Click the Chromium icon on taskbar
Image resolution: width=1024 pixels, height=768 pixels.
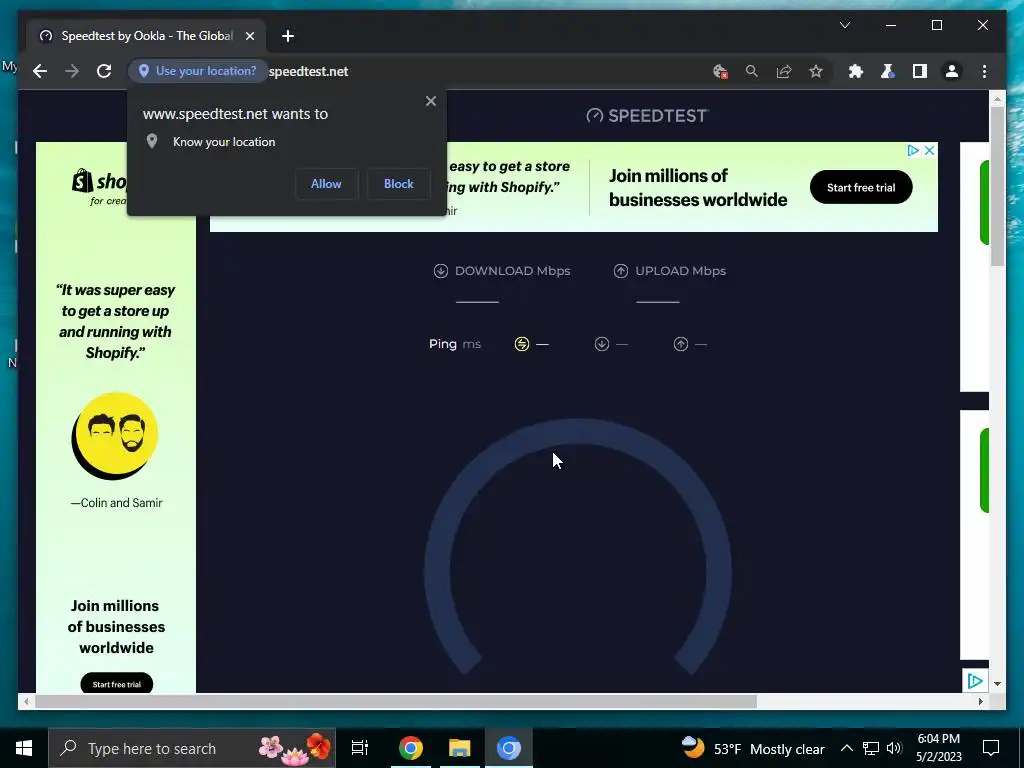coord(509,748)
